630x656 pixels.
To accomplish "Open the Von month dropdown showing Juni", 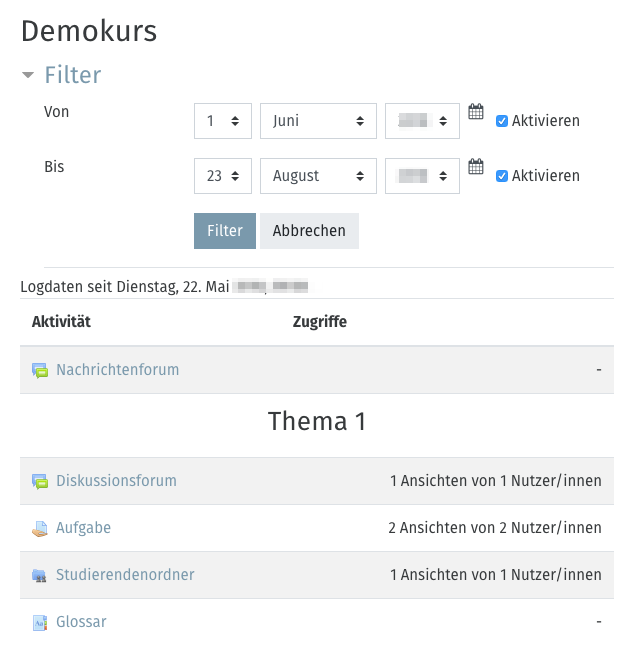I will [x=318, y=121].
